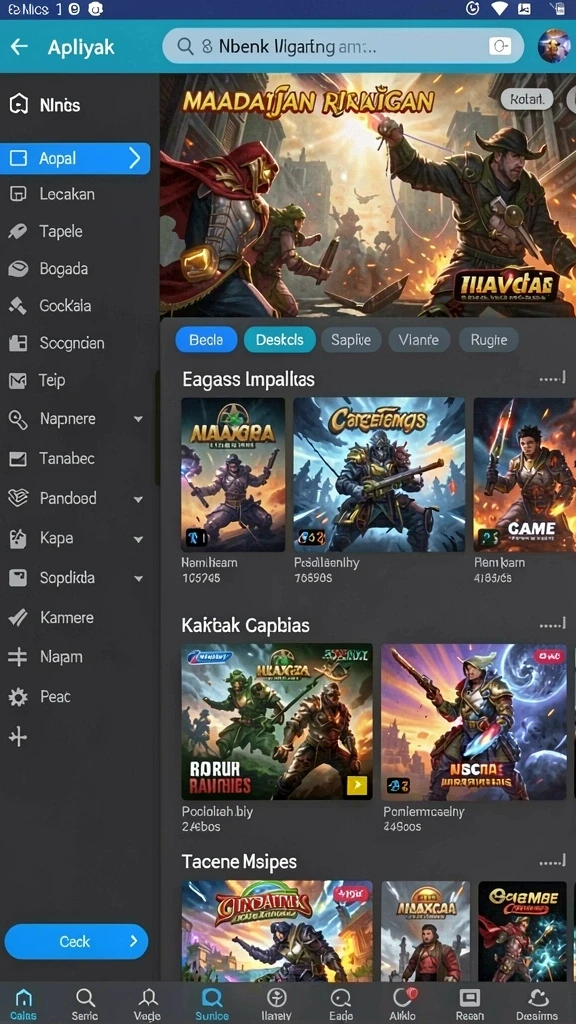Screen dimensions: 576x1024
Task: Click the Pandoed layered icon
Action: point(18,498)
